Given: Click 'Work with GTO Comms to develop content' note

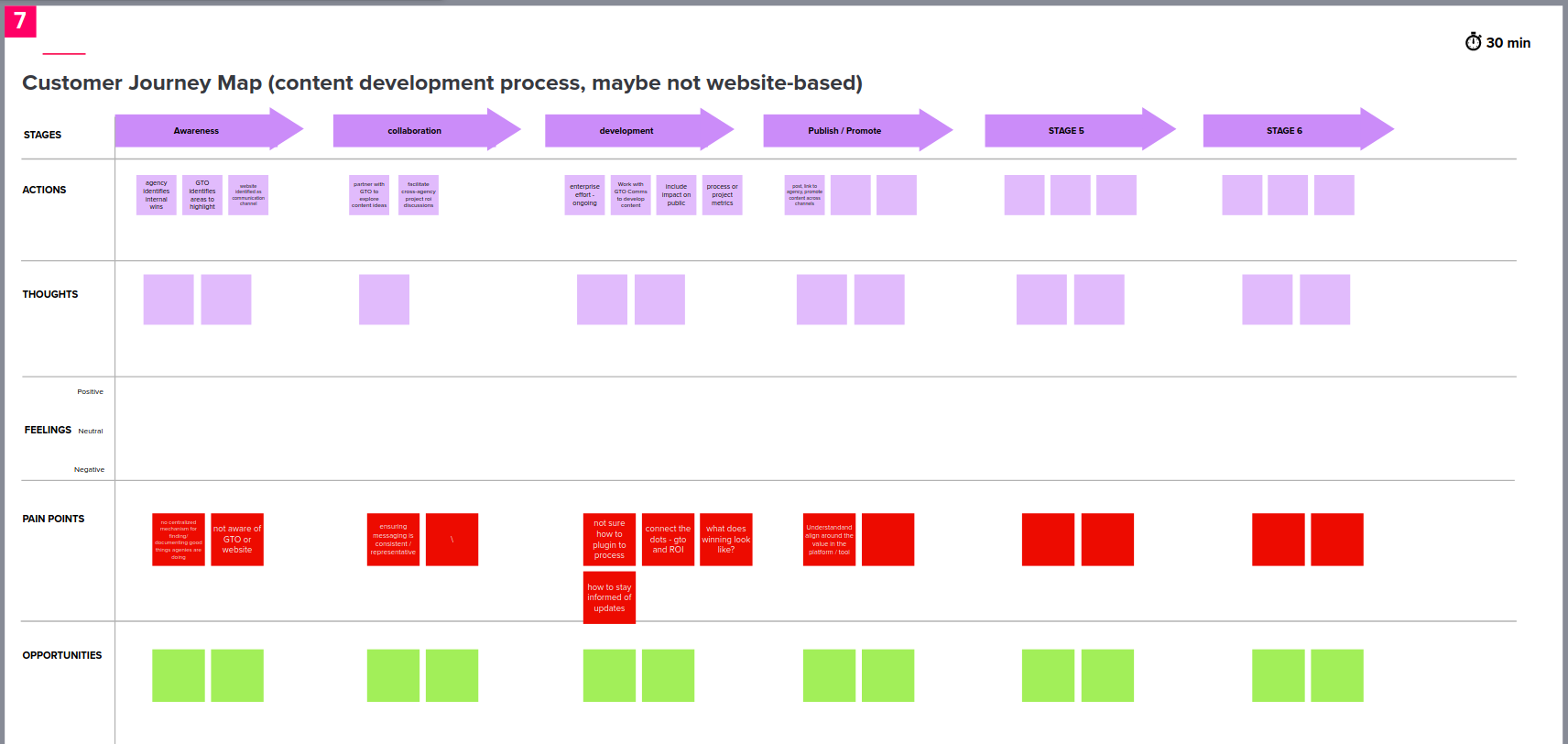Looking at the screenshot, I should click(630, 195).
